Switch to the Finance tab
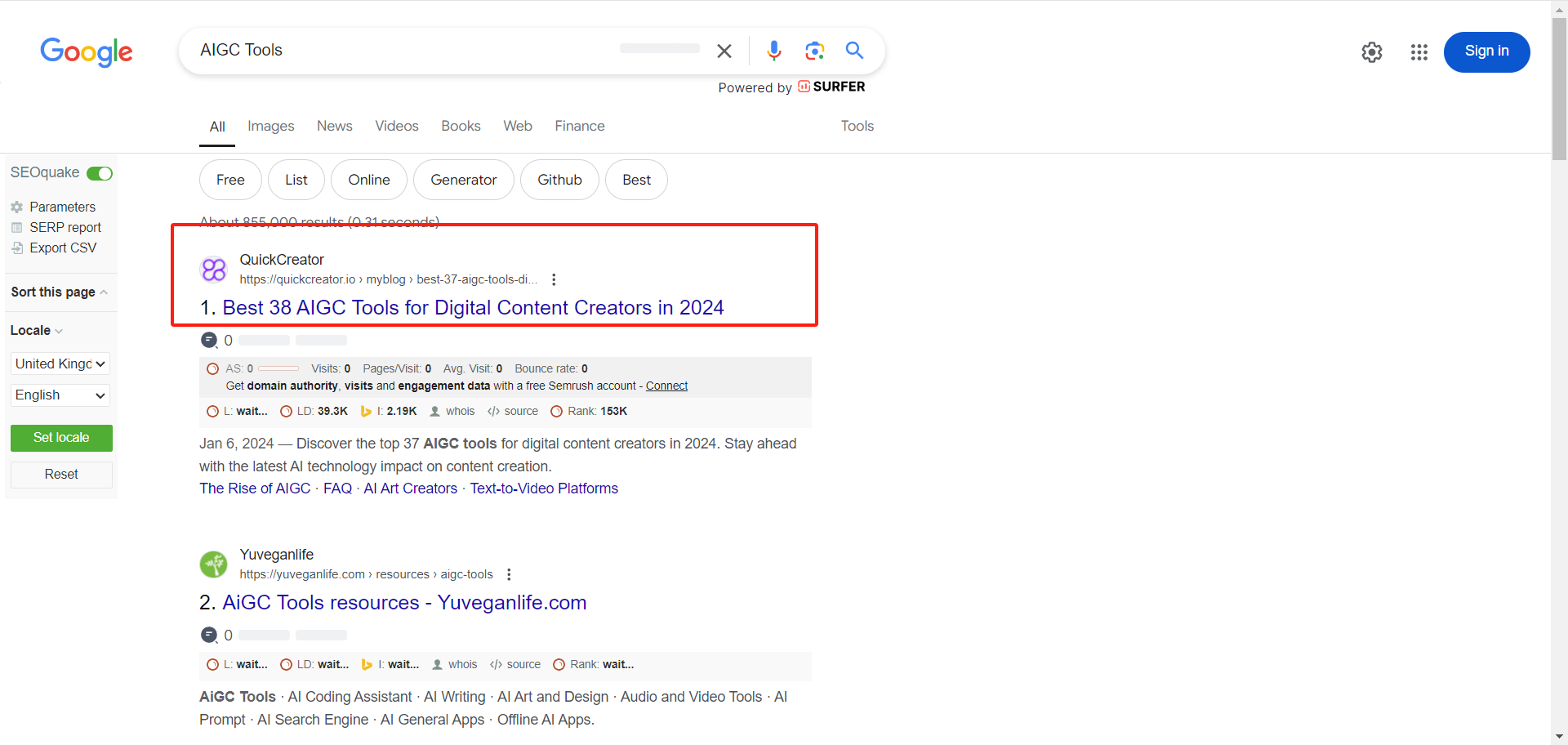 pos(580,127)
